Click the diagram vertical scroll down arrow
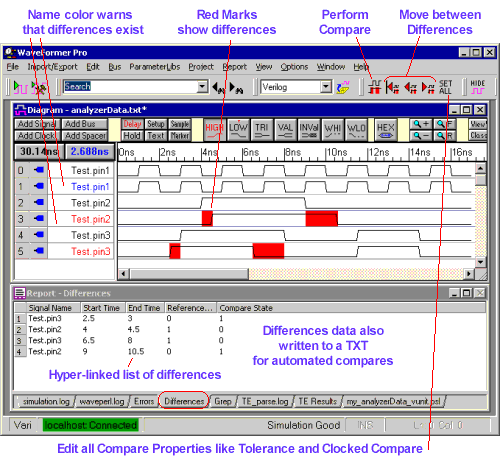The image size is (500, 461). (480, 262)
